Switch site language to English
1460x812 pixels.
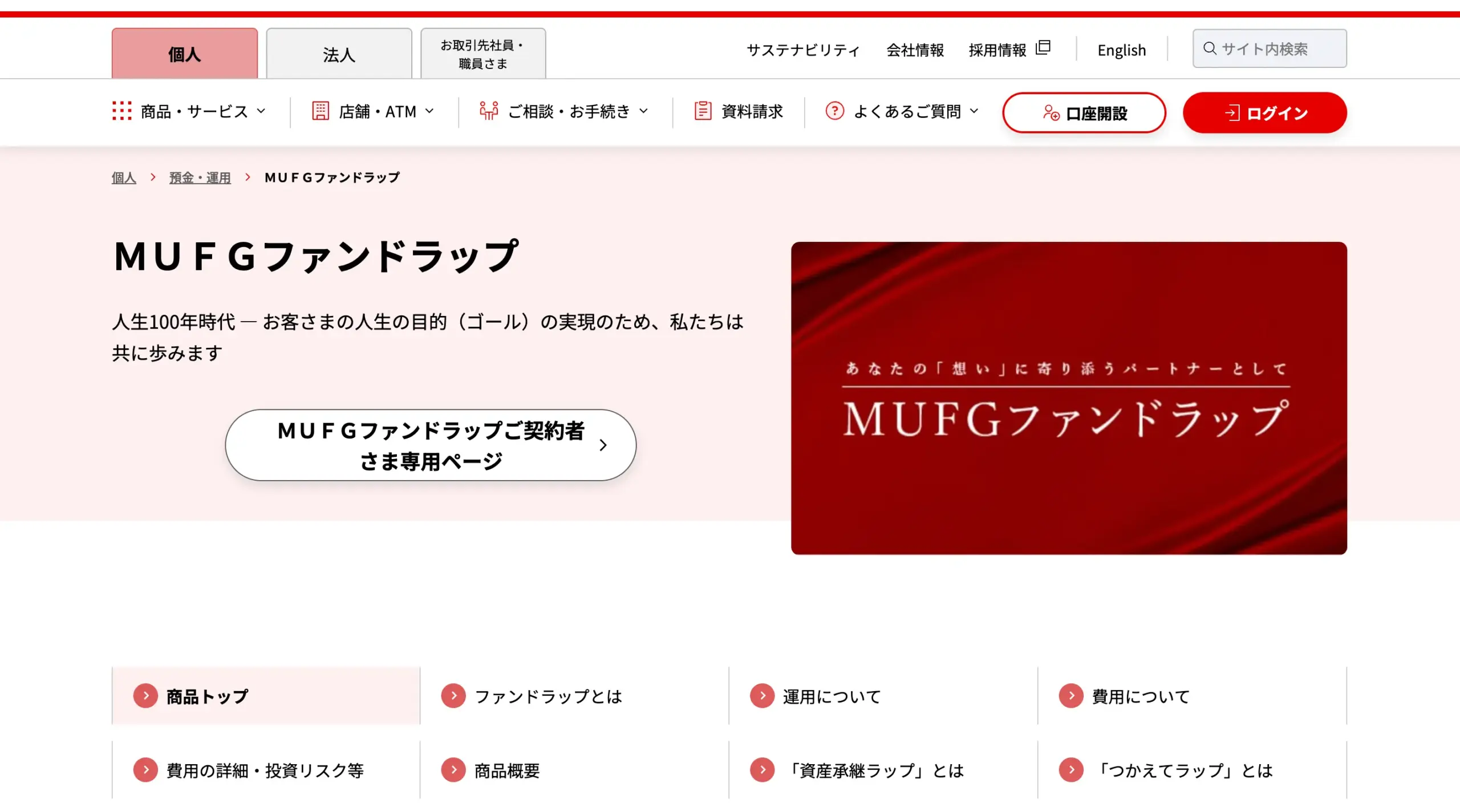(1121, 50)
